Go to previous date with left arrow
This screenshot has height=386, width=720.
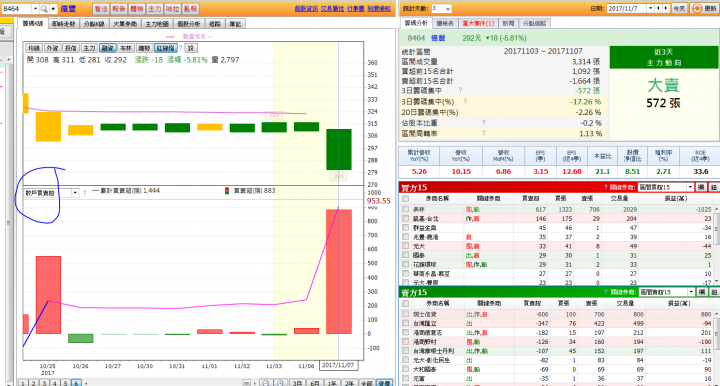click(x=658, y=8)
